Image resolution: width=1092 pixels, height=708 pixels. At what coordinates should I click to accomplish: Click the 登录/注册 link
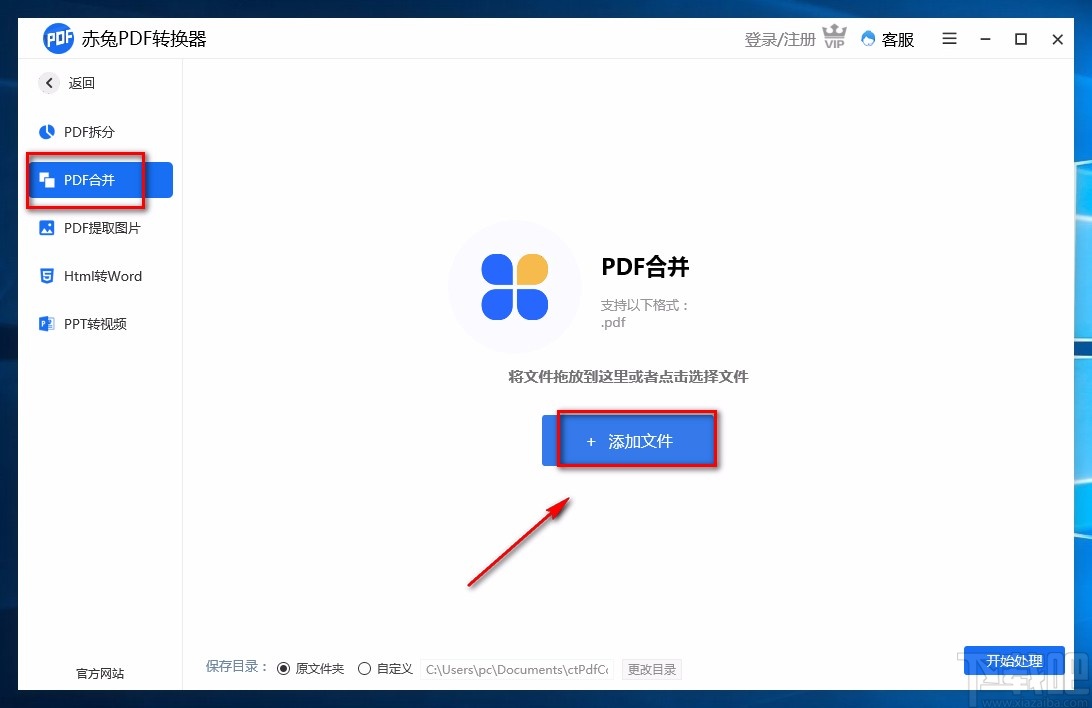(779, 38)
